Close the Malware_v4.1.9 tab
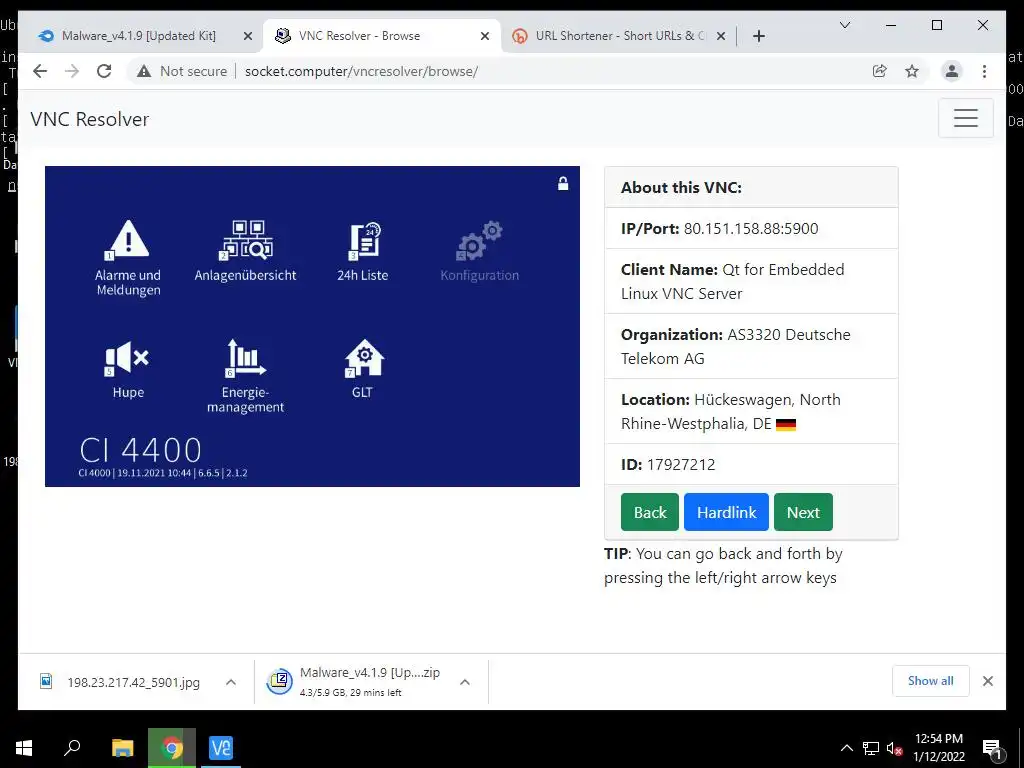Viewport: 1024px width, 768px height. (x=248, y=36)
